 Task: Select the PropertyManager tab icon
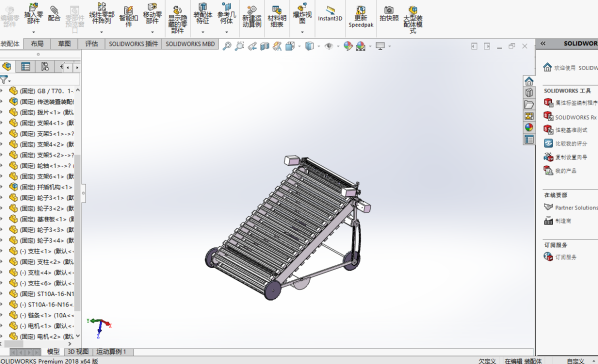(x=26, y=67)
